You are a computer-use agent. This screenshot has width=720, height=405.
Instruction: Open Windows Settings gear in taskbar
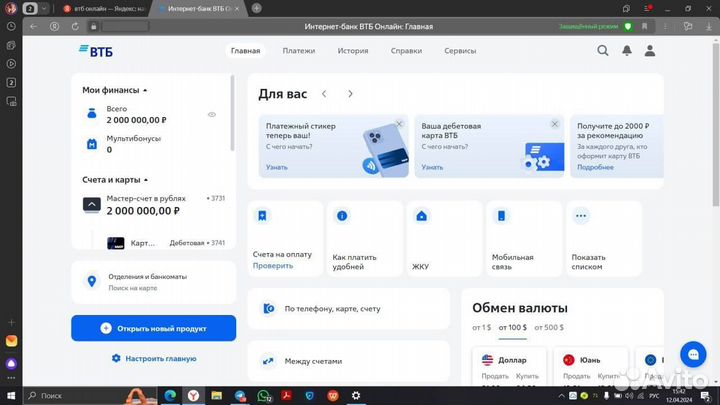click(x=356, y=395)
